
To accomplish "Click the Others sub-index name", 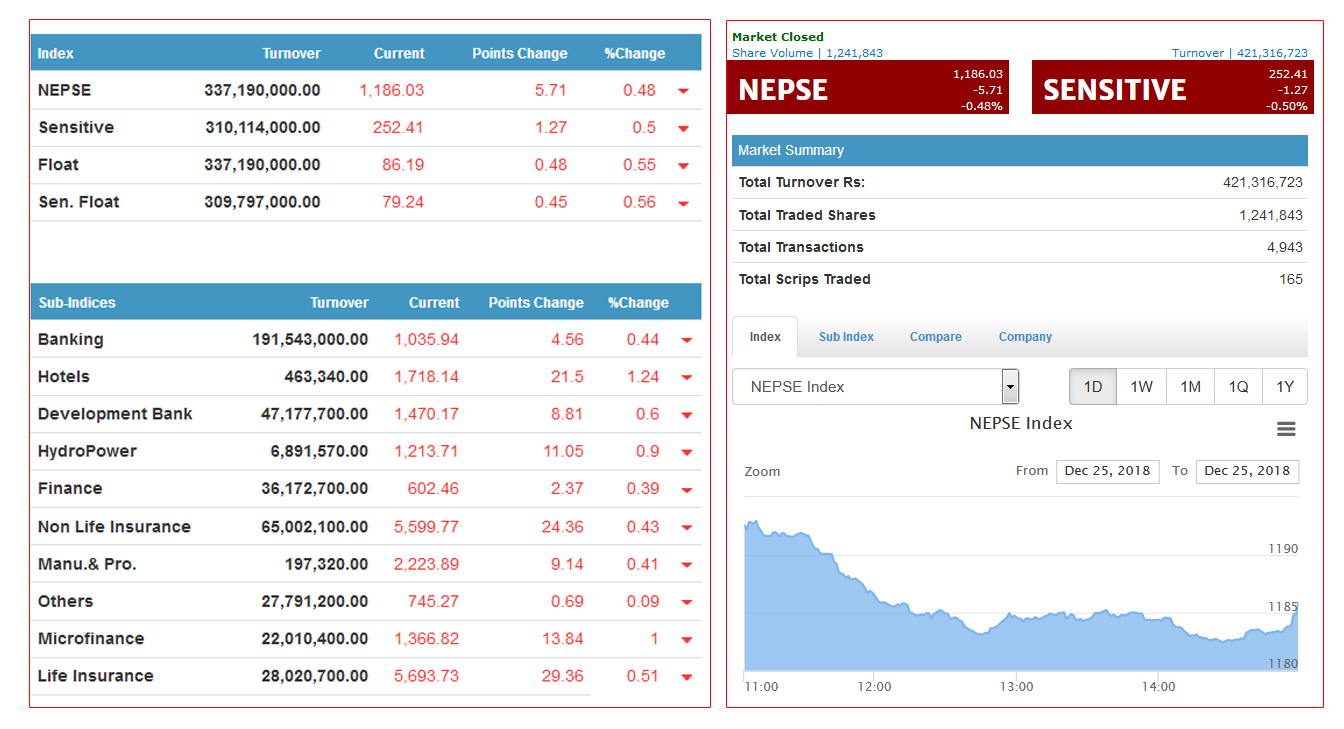I will pos(66,602).
